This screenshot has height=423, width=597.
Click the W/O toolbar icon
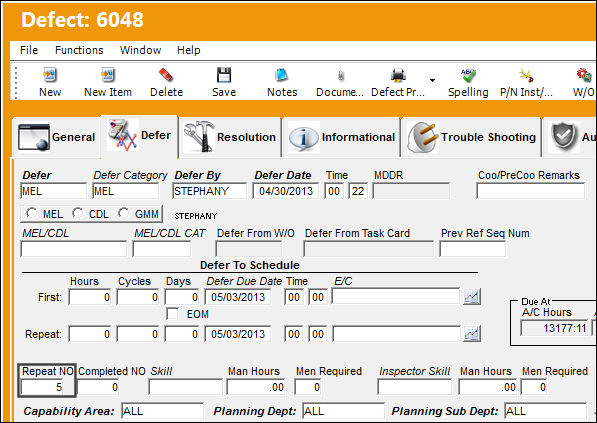tap(584, 75)
